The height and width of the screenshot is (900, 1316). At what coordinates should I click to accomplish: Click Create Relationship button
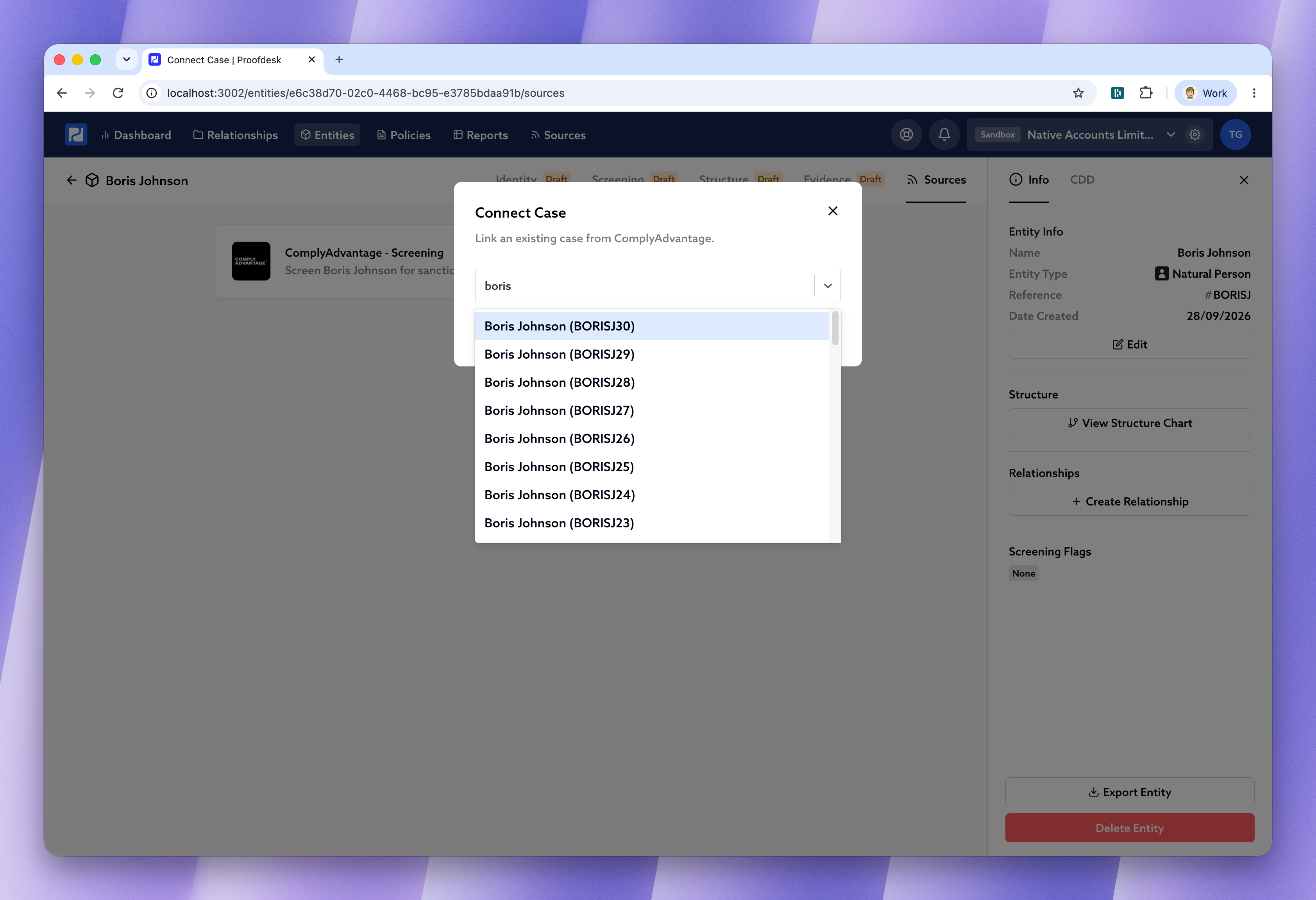[x=1130, y=502]
